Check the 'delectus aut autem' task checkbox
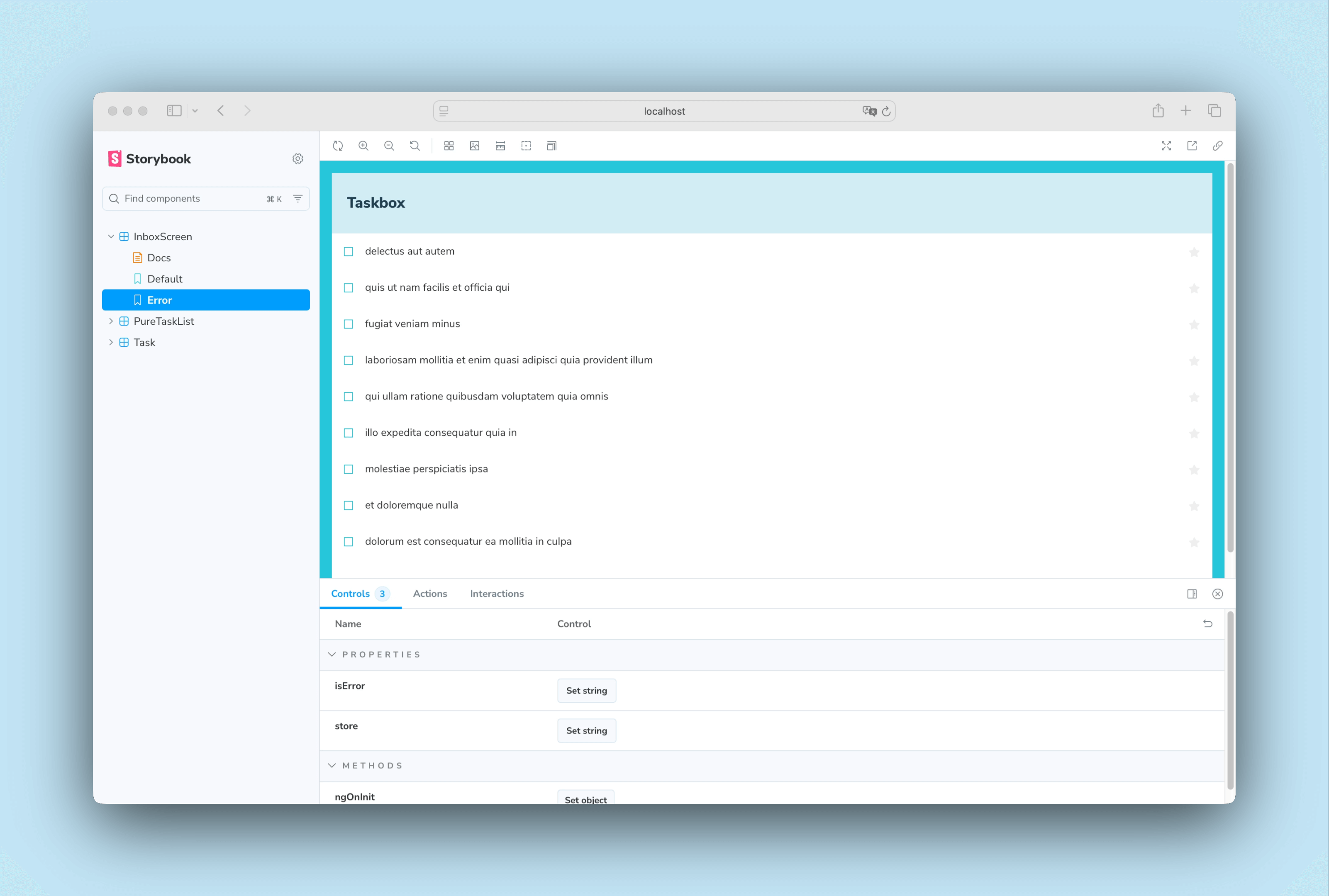 coord(349,251)
